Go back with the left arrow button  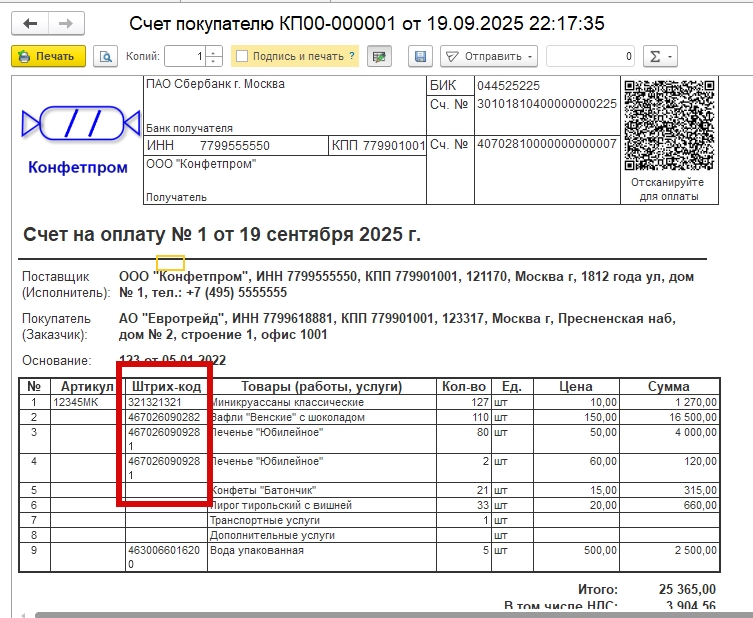pos(30,23)
